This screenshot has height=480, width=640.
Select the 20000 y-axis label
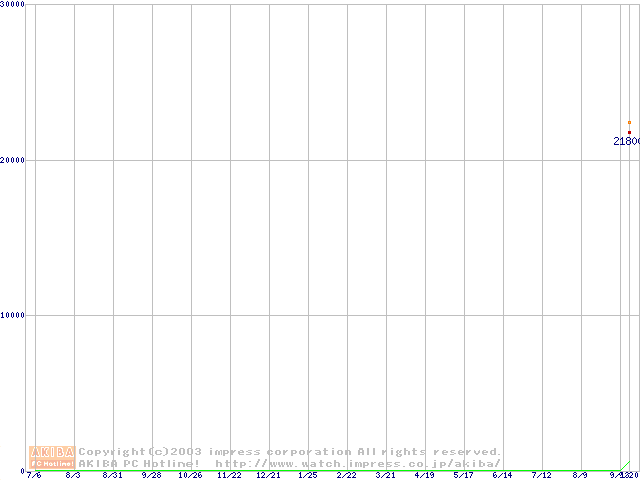[13, 160]
